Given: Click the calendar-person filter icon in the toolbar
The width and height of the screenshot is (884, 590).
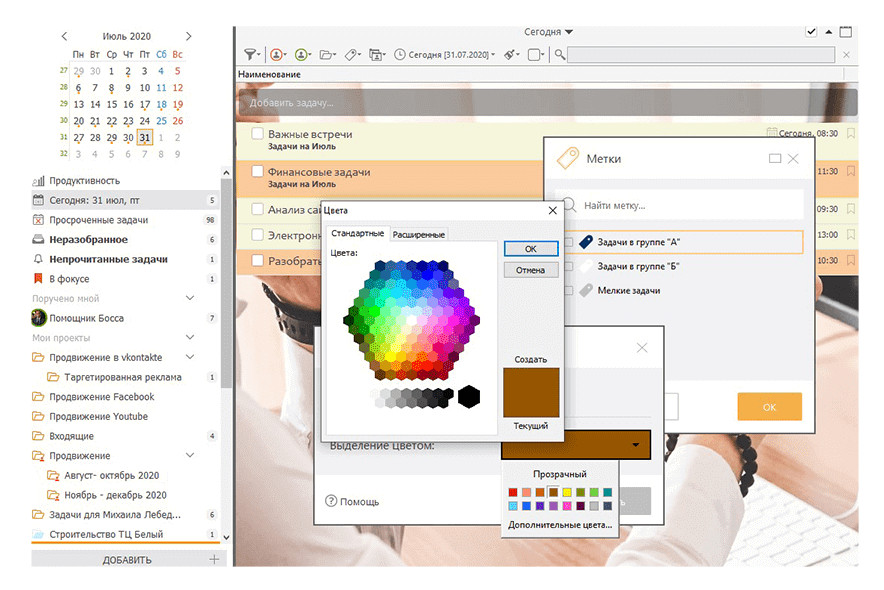Looking at the screenshot, I should (377, 55).
